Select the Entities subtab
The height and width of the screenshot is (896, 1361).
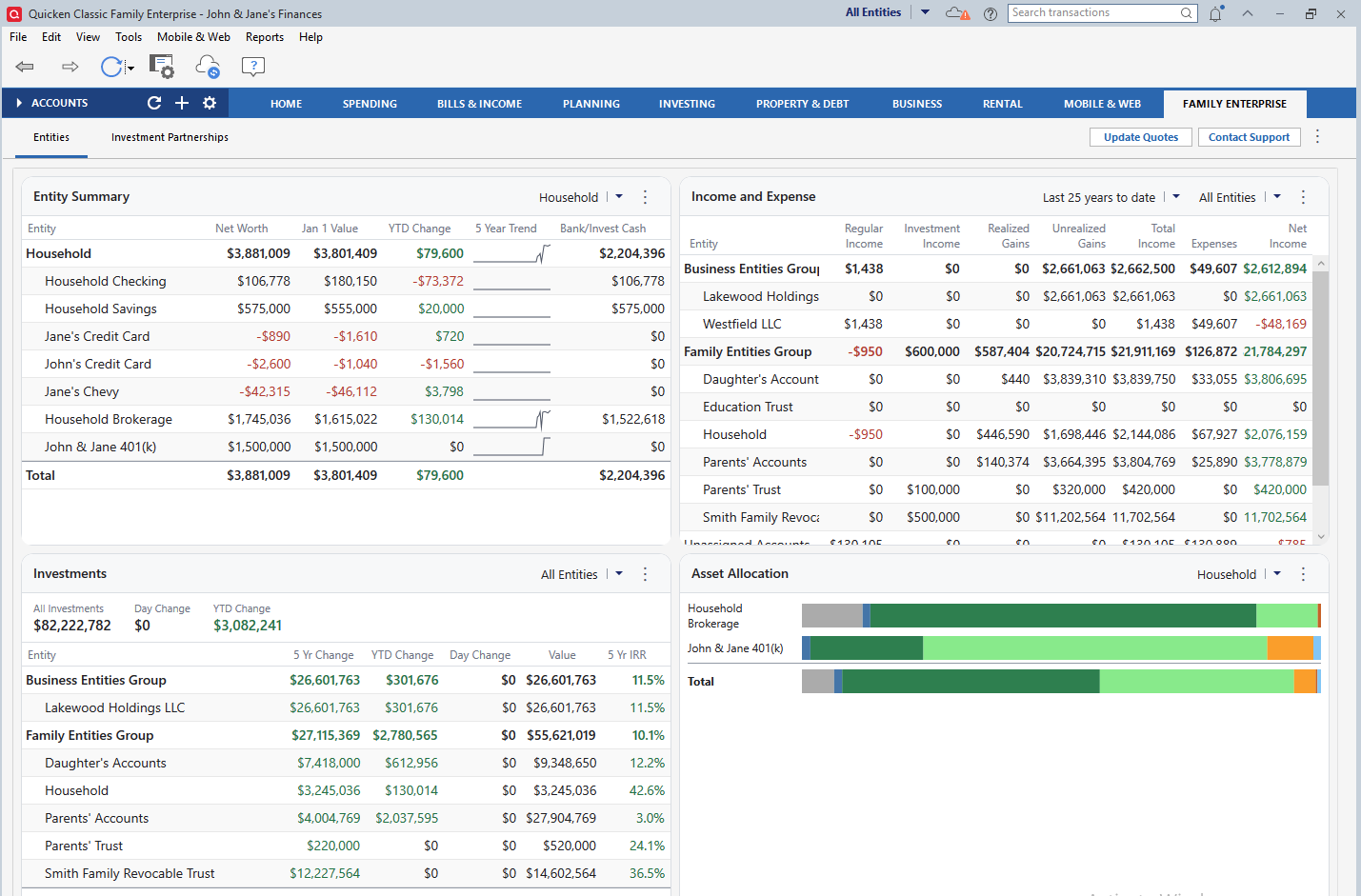tap(51, 137)
